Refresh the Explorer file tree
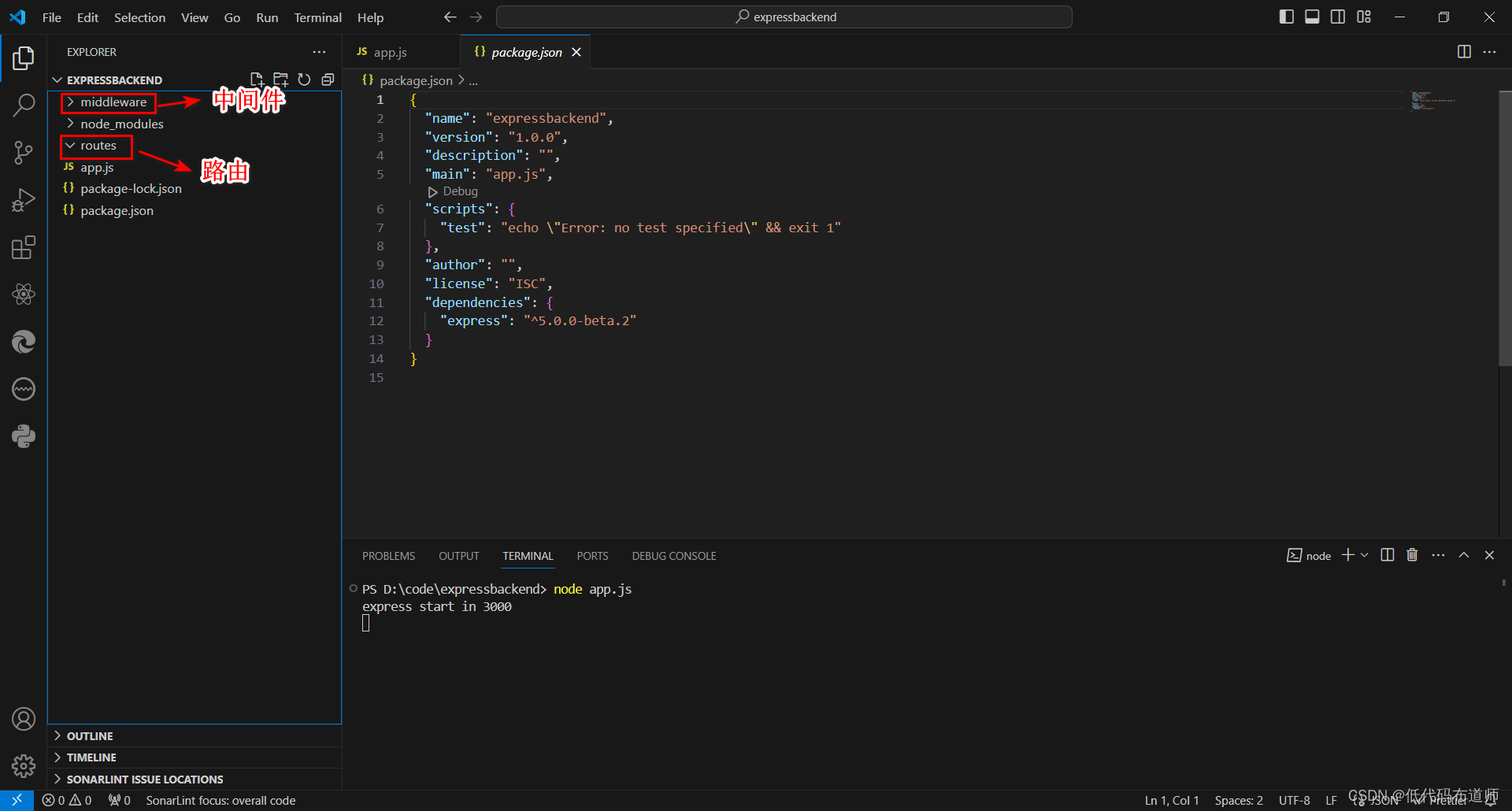The width and height of the screenshot is (1512, 811). click(304, 80)
